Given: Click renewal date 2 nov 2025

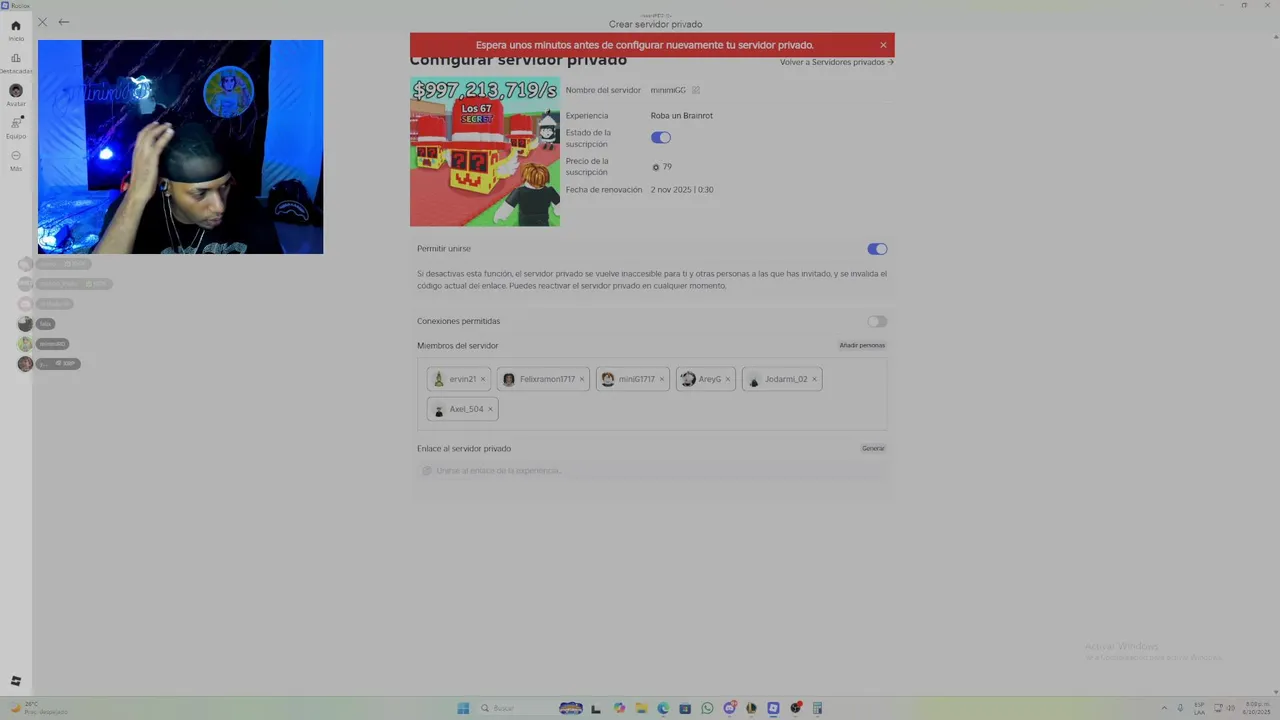Looking at the screenshot, I should [x=682, y=190].
